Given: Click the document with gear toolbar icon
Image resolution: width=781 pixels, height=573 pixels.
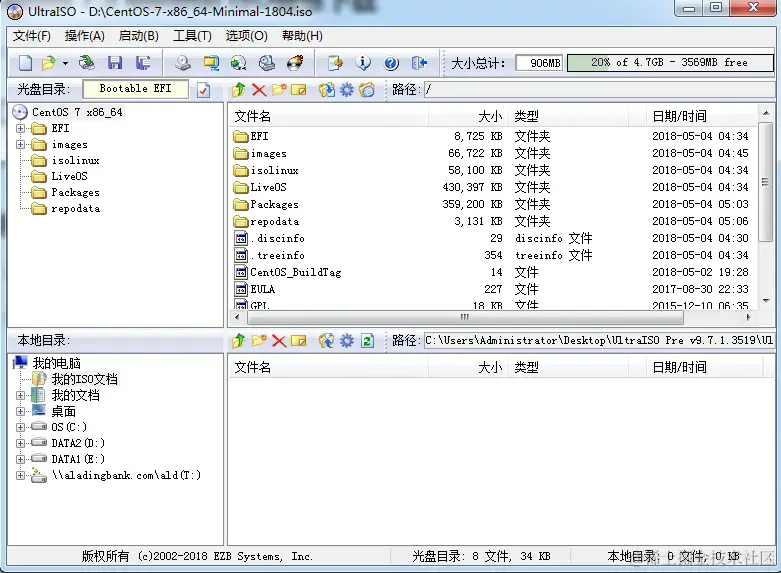Looking at the screenshot, I should click(x=335, y=63).
